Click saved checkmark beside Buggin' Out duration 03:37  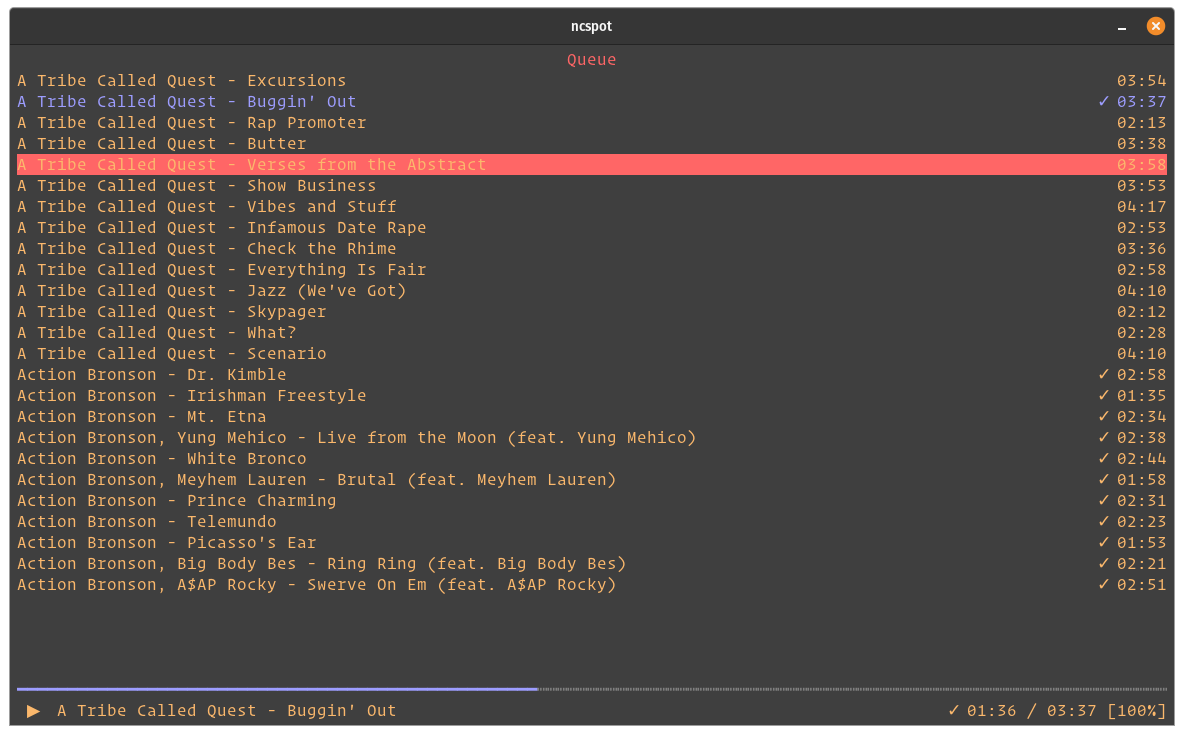pyautogui.click(x=1104, y=101)
